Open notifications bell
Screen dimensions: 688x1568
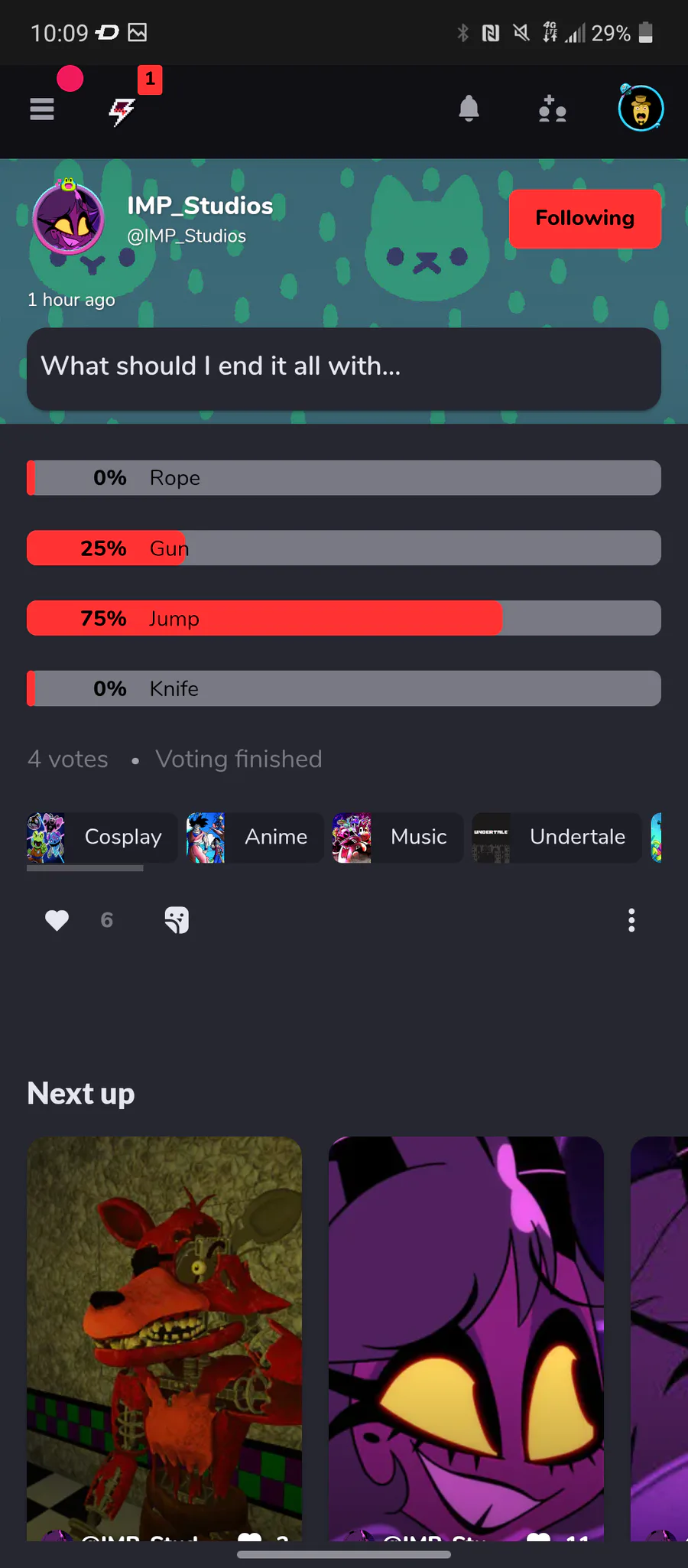pyautogui.click(x=469, y=109)
